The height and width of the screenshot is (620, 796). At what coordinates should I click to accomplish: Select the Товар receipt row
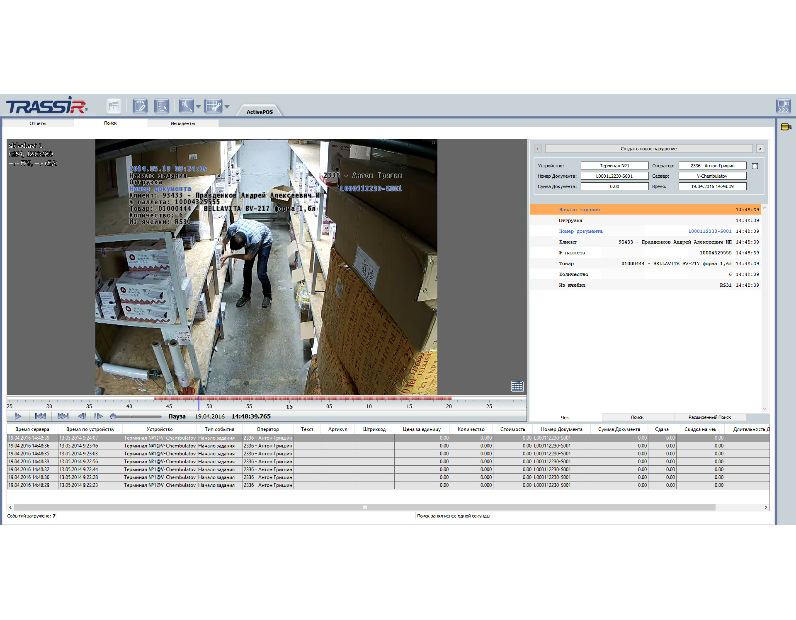(x=645, y=264)
